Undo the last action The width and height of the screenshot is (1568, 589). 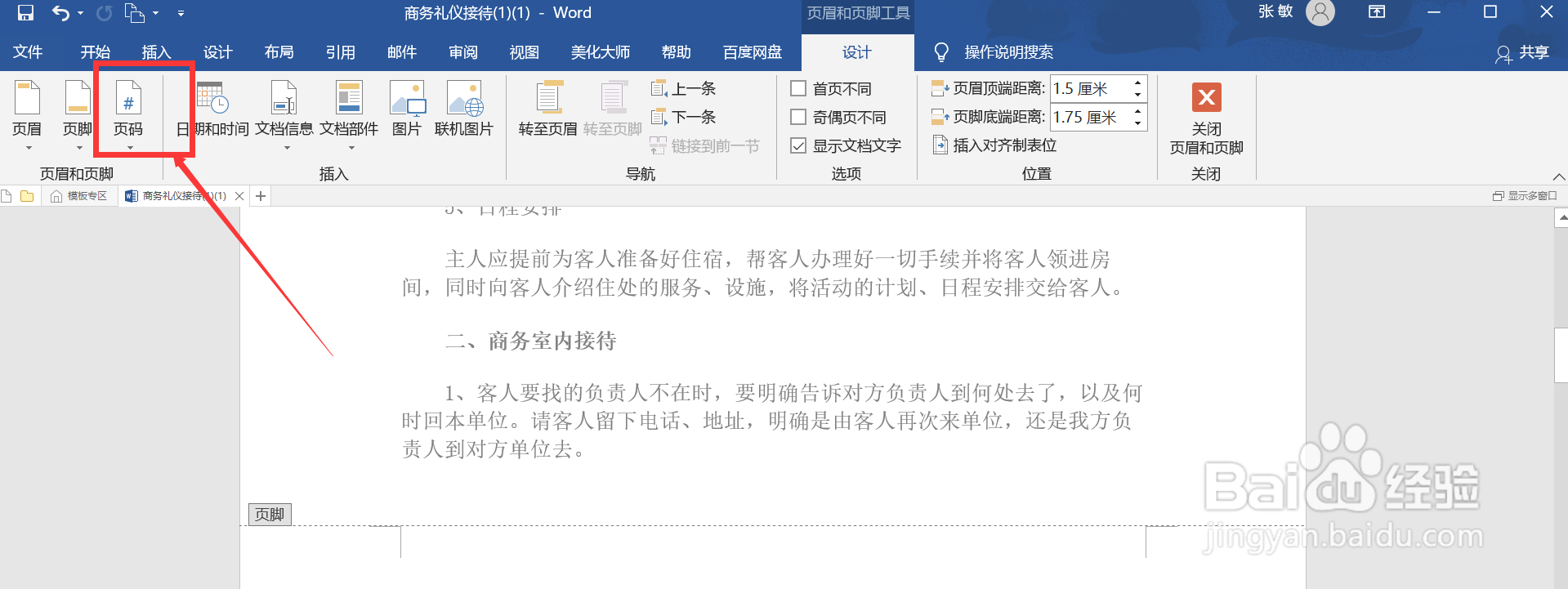point(60,13)
